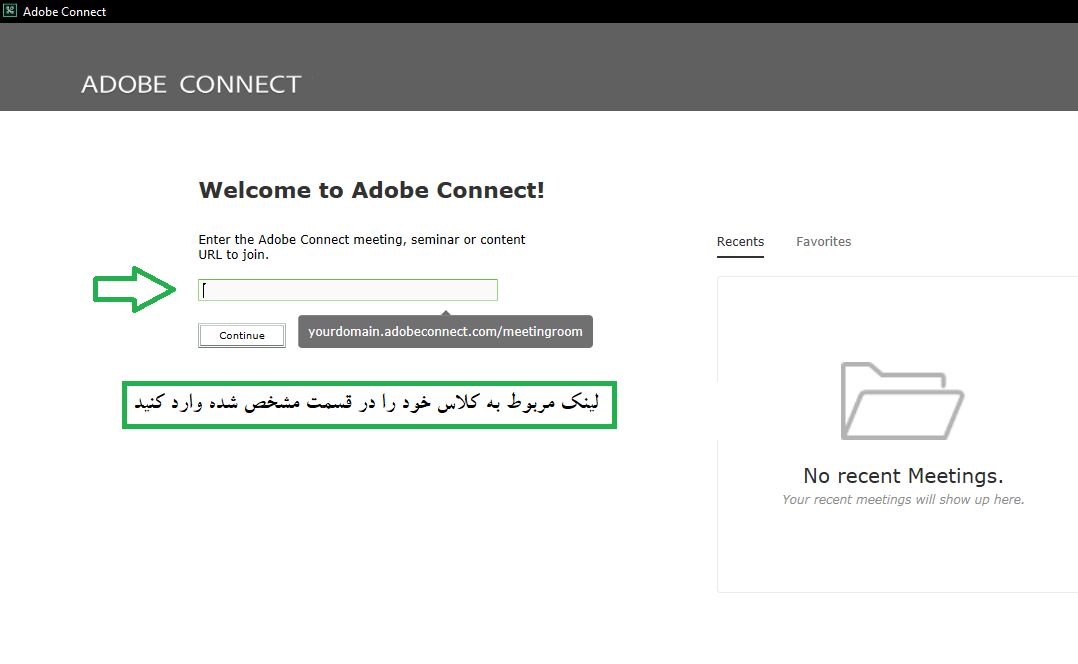Click the 'Enter the Adobe Connect meeting' instruction text
The height and width of the screenshot is (664, 1078).
[x=362, y=247]
